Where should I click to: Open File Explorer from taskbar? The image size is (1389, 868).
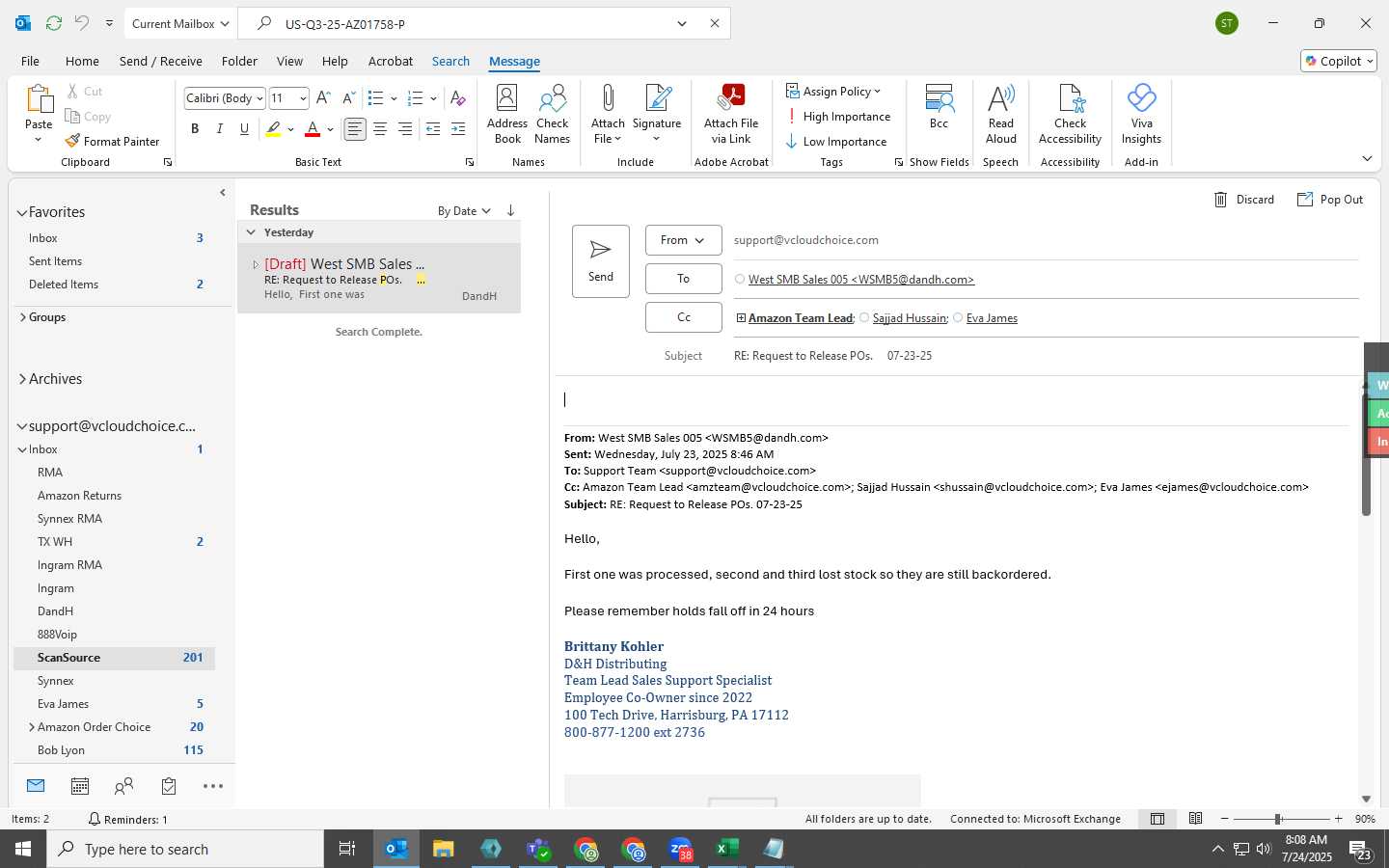point(443,849)
